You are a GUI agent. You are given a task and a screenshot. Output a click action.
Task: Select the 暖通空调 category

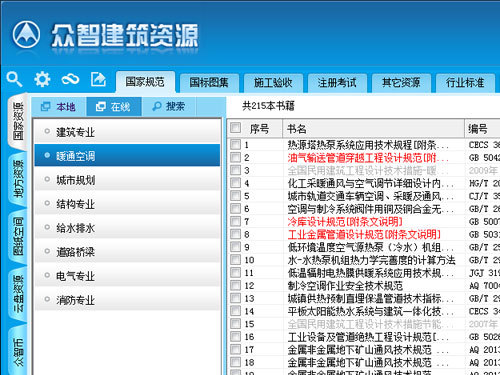tap(127, 155)
